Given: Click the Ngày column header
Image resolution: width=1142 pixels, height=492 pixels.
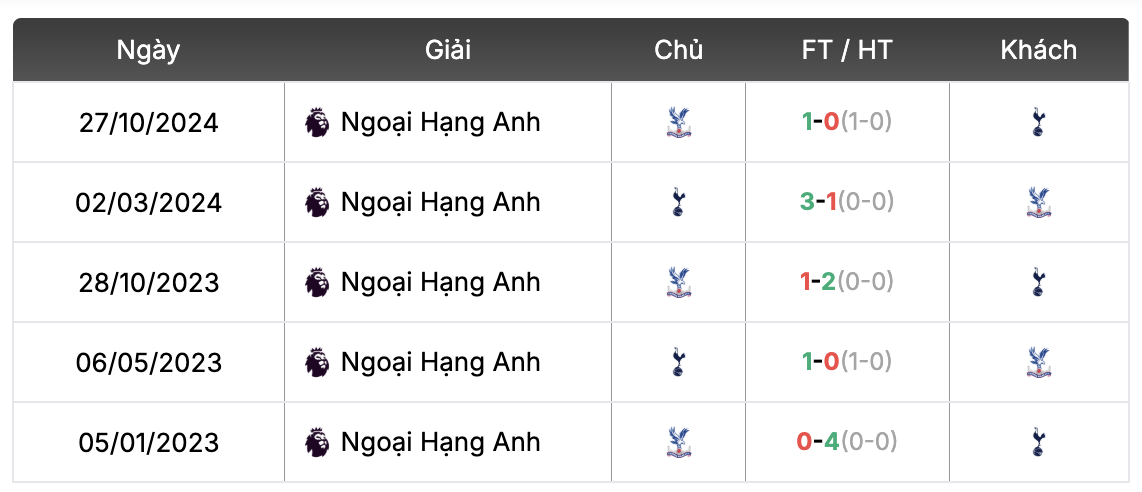Looking at the screenshot, I should click(148, 50).
